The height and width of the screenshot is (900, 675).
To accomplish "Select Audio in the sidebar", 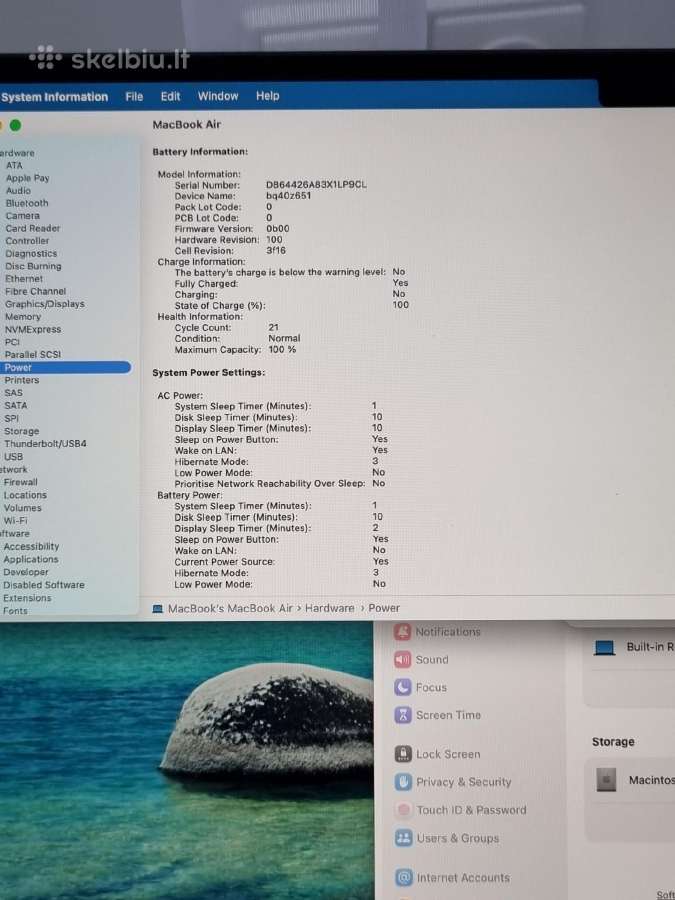I will point(18,191).
